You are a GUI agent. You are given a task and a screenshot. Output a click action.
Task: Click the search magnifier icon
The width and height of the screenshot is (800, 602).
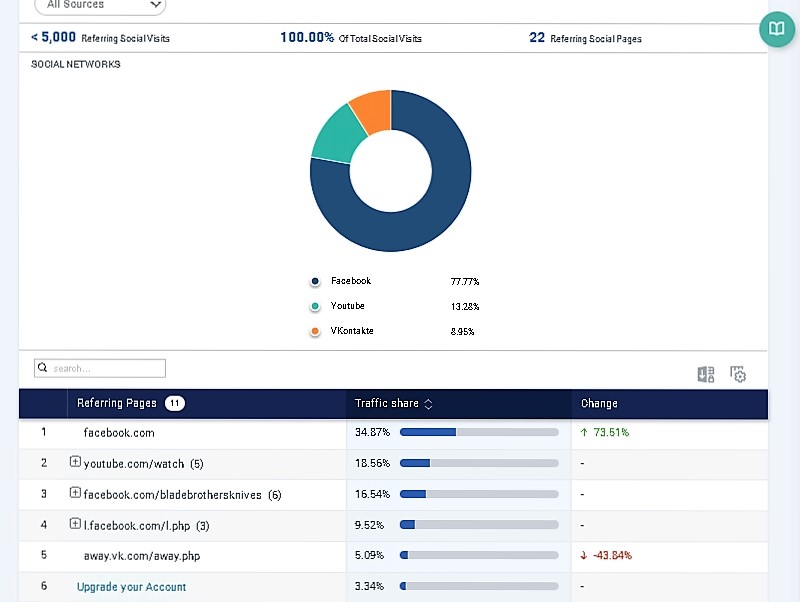(42, 368)
